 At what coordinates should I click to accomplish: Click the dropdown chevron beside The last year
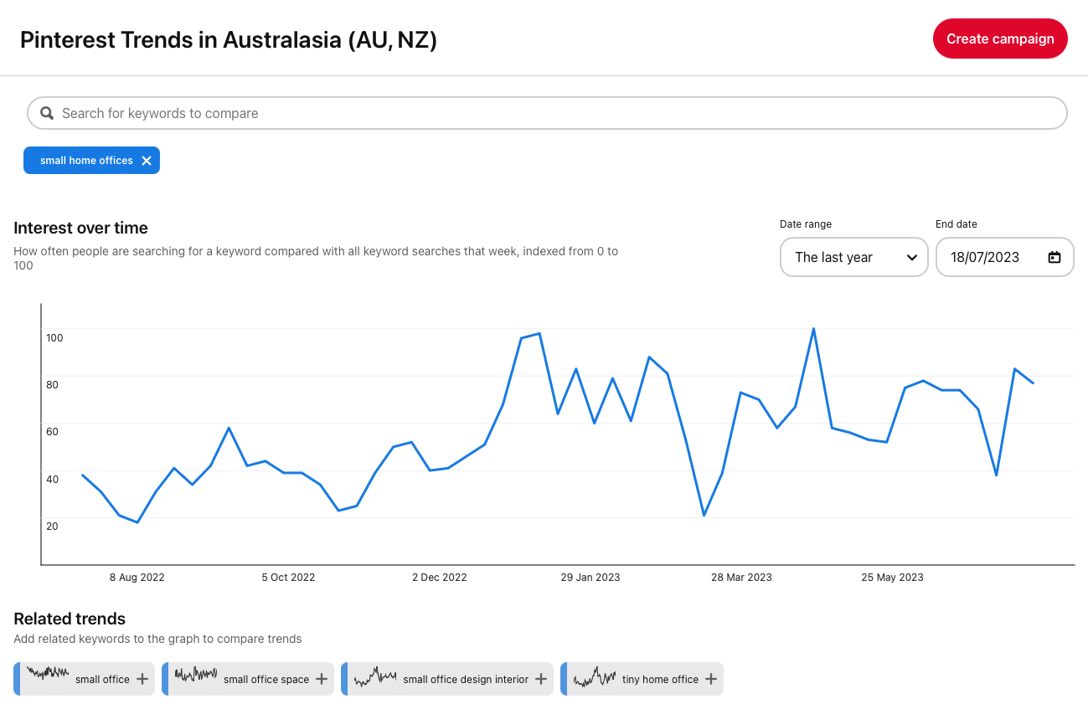click(x=911, y=257)
